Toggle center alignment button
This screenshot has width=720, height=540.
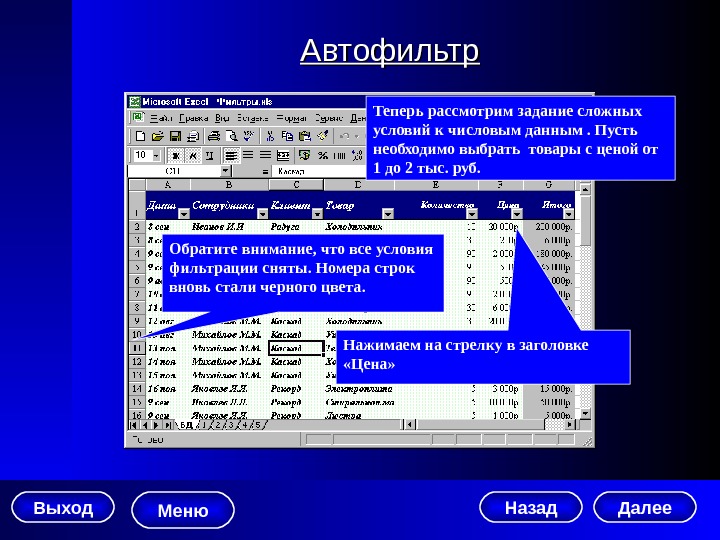248,156
